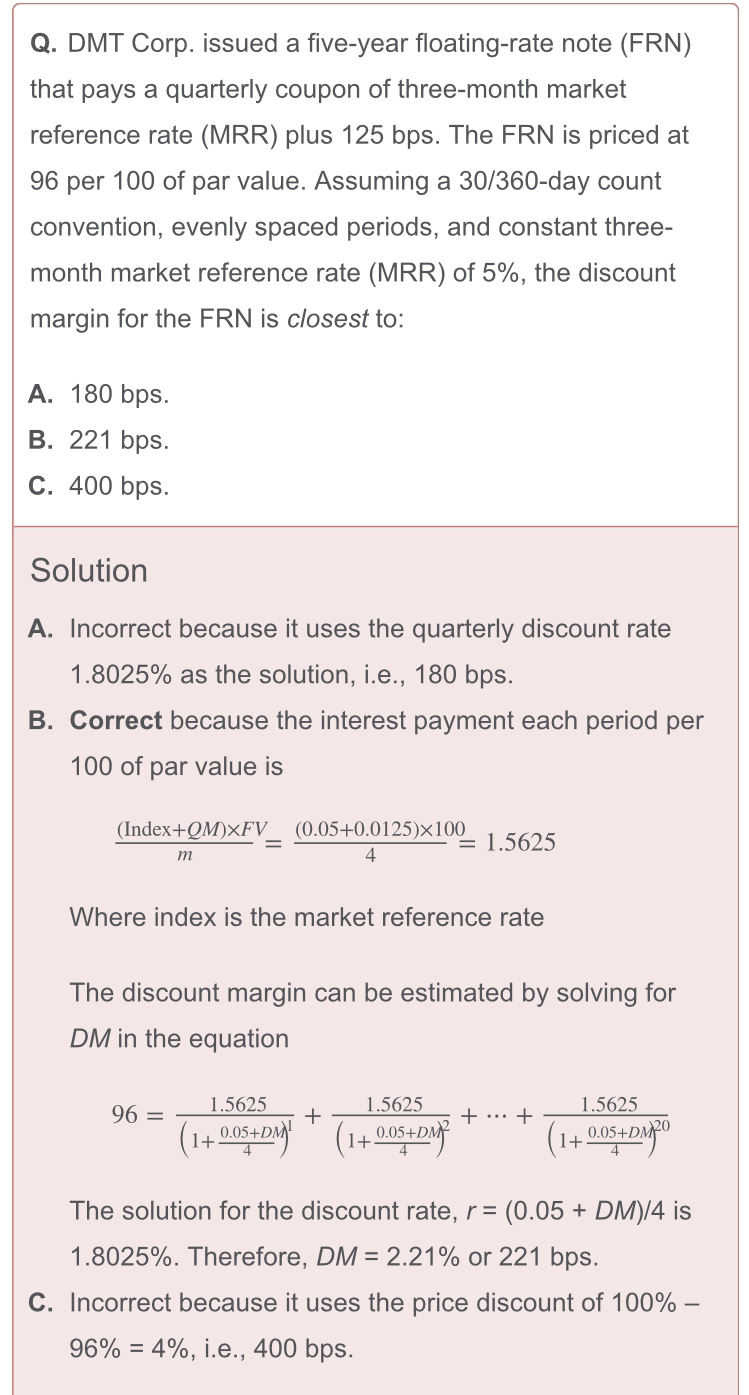Click the bold C. label in the solution
749x1395 pixels.
(41, 1303)
